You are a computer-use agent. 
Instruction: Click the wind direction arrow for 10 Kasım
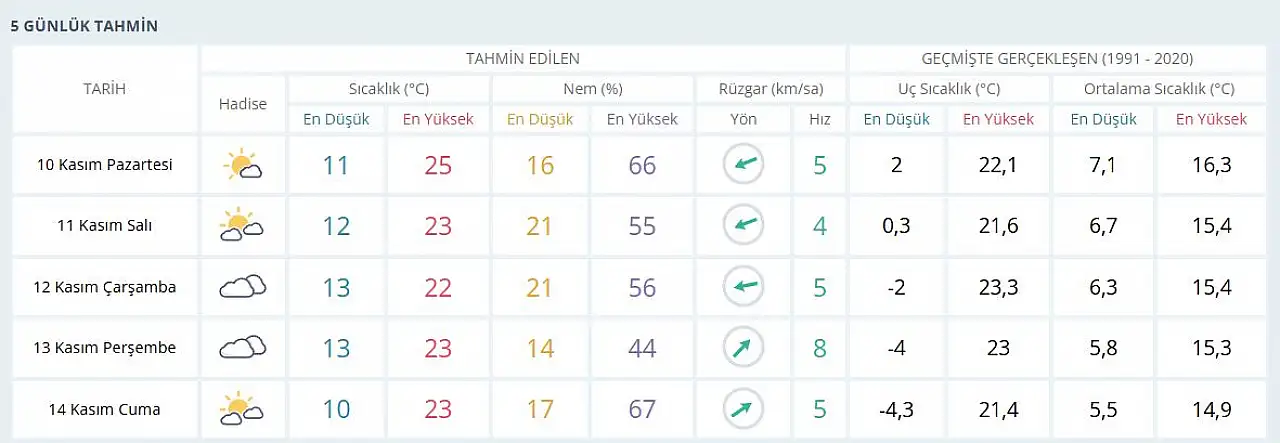click(x=743, y=165)
